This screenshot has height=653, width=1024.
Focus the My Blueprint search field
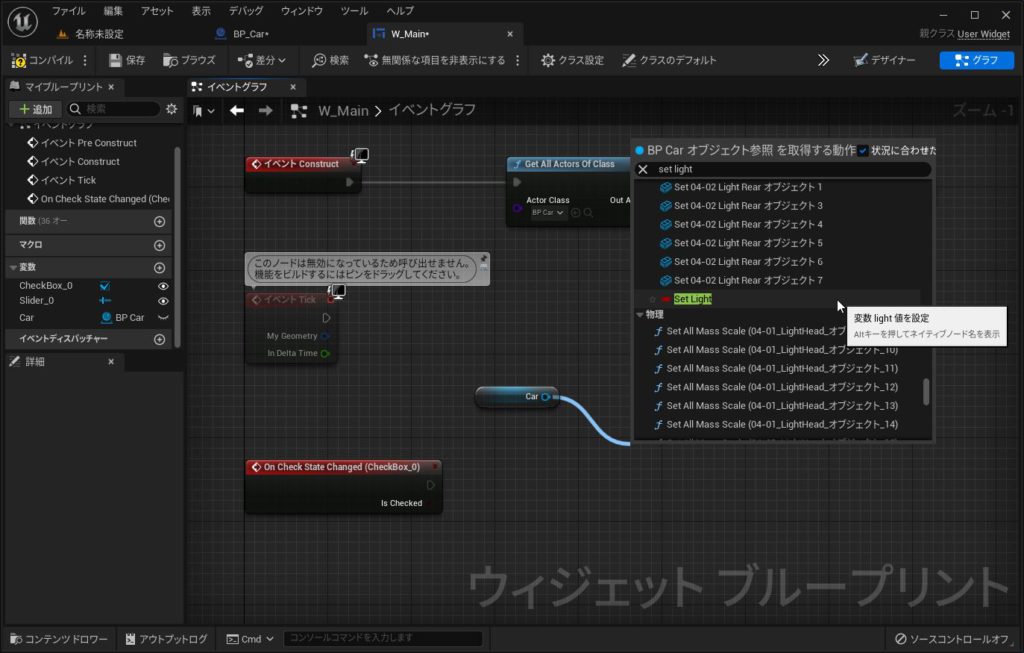click(x=114, y=109)
